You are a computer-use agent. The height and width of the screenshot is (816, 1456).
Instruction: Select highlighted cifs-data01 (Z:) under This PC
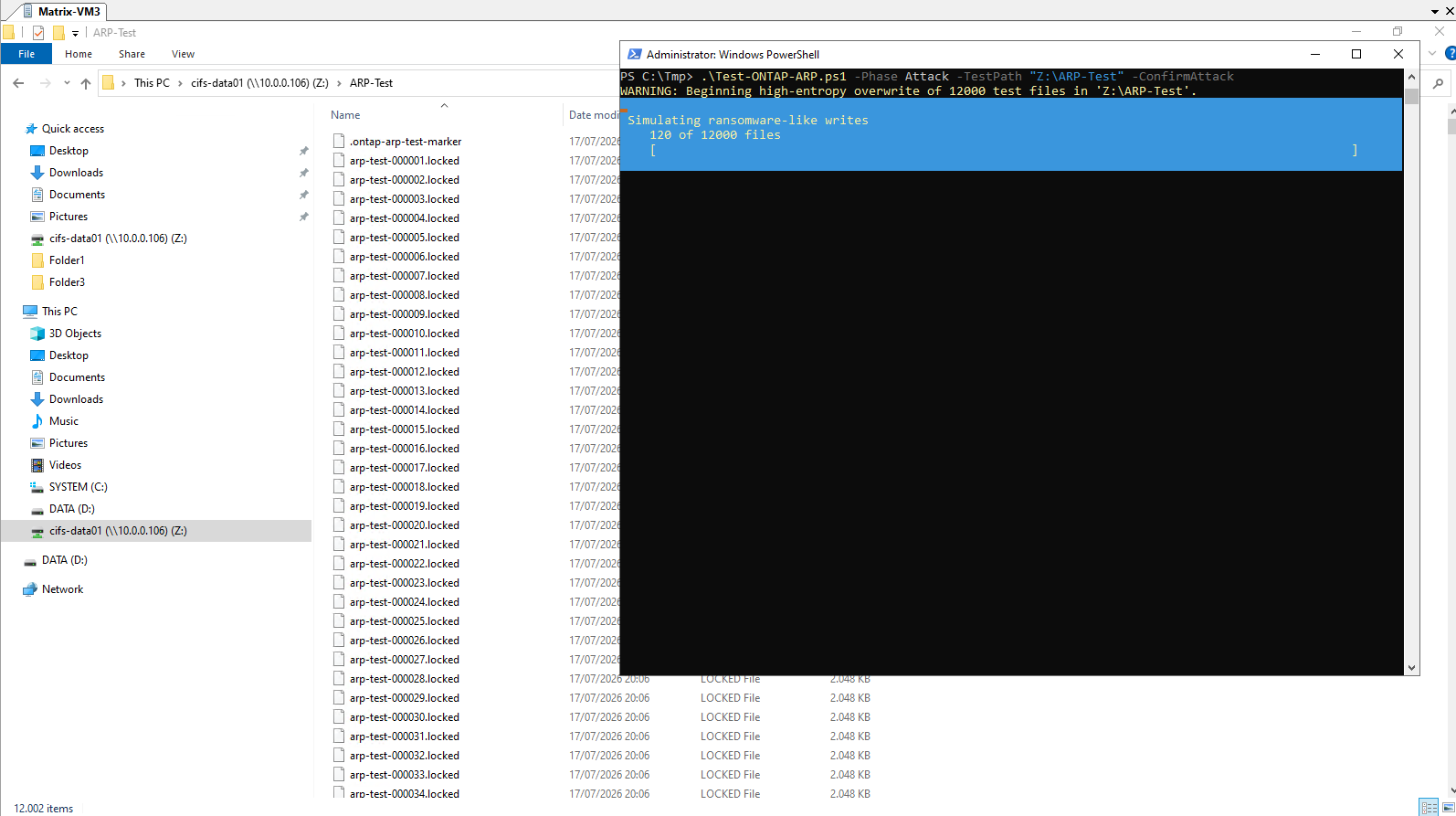coord(156,531)
